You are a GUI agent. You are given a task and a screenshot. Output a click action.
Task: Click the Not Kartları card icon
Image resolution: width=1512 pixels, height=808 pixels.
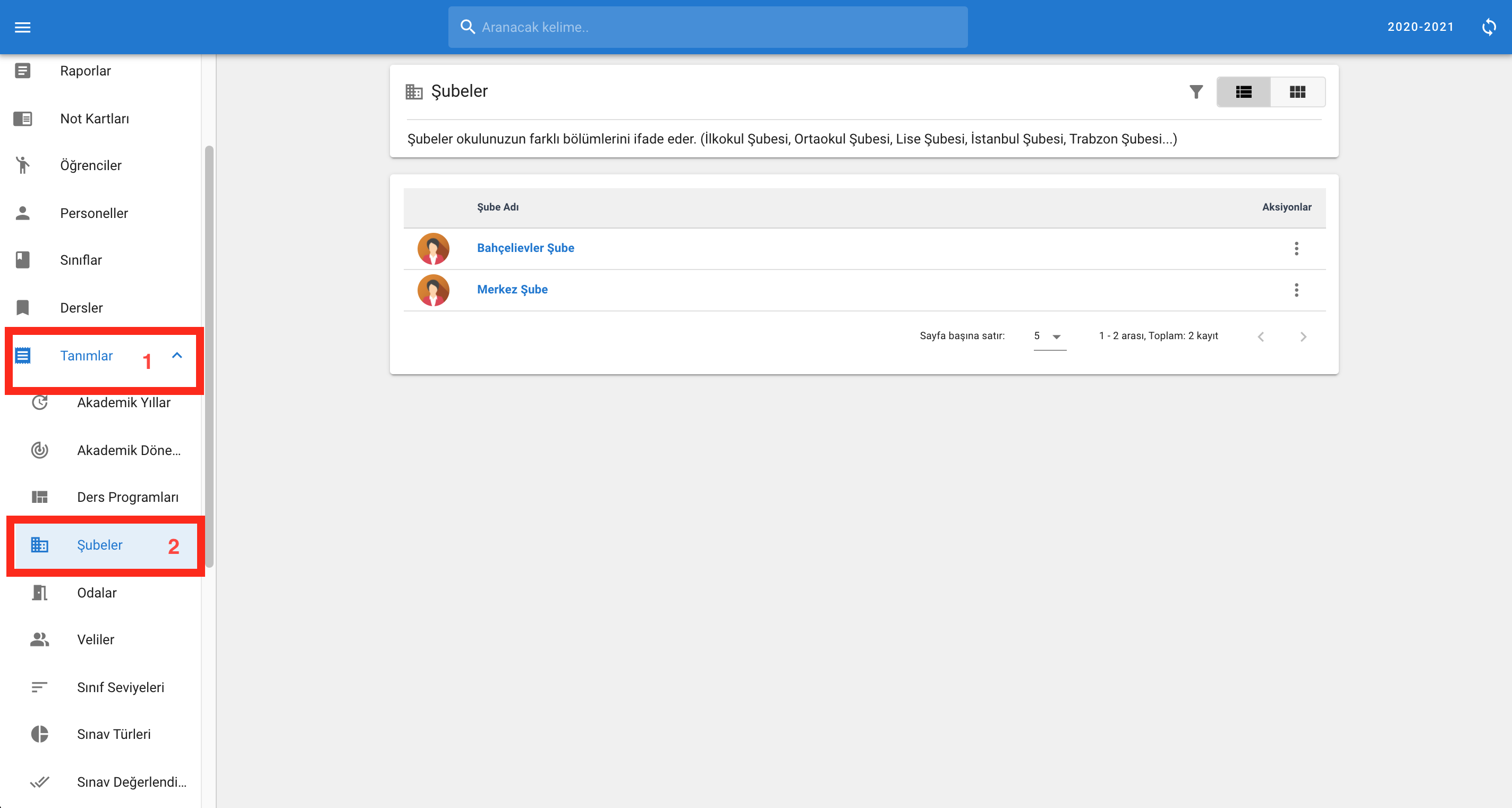pyautogui.click(x=22, y=119)
